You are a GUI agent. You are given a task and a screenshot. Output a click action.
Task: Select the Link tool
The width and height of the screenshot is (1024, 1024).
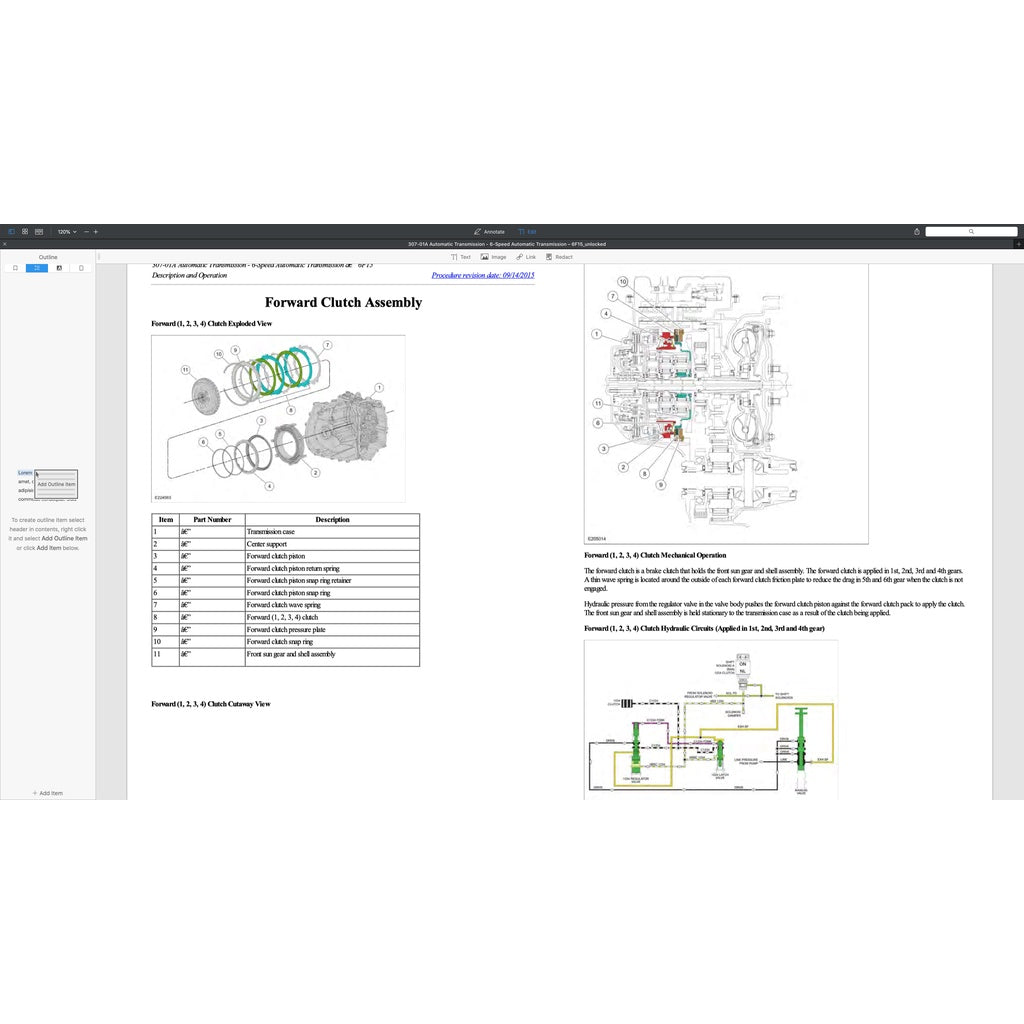point(524,257)
